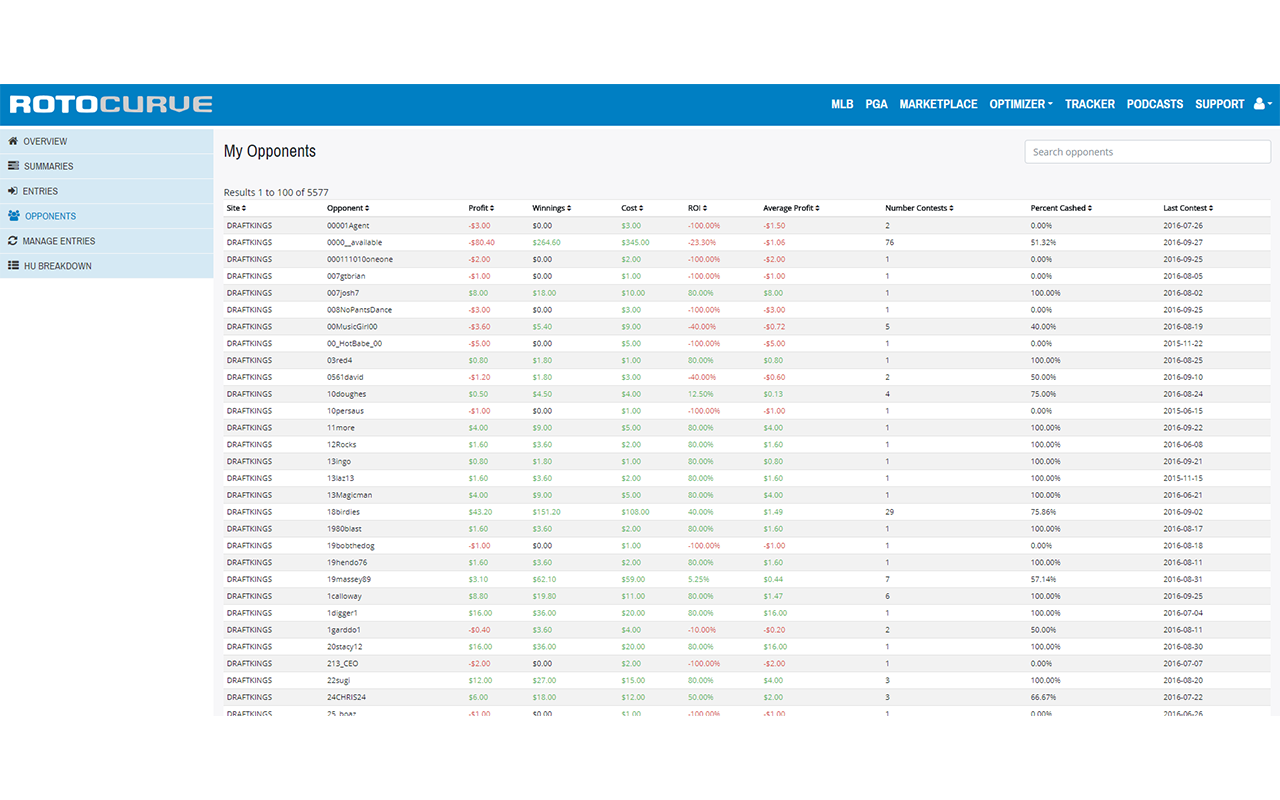Viewport: 1280px width, 800px height.
Task: Click the -$80.40 profit value
Action: (481, 243)
